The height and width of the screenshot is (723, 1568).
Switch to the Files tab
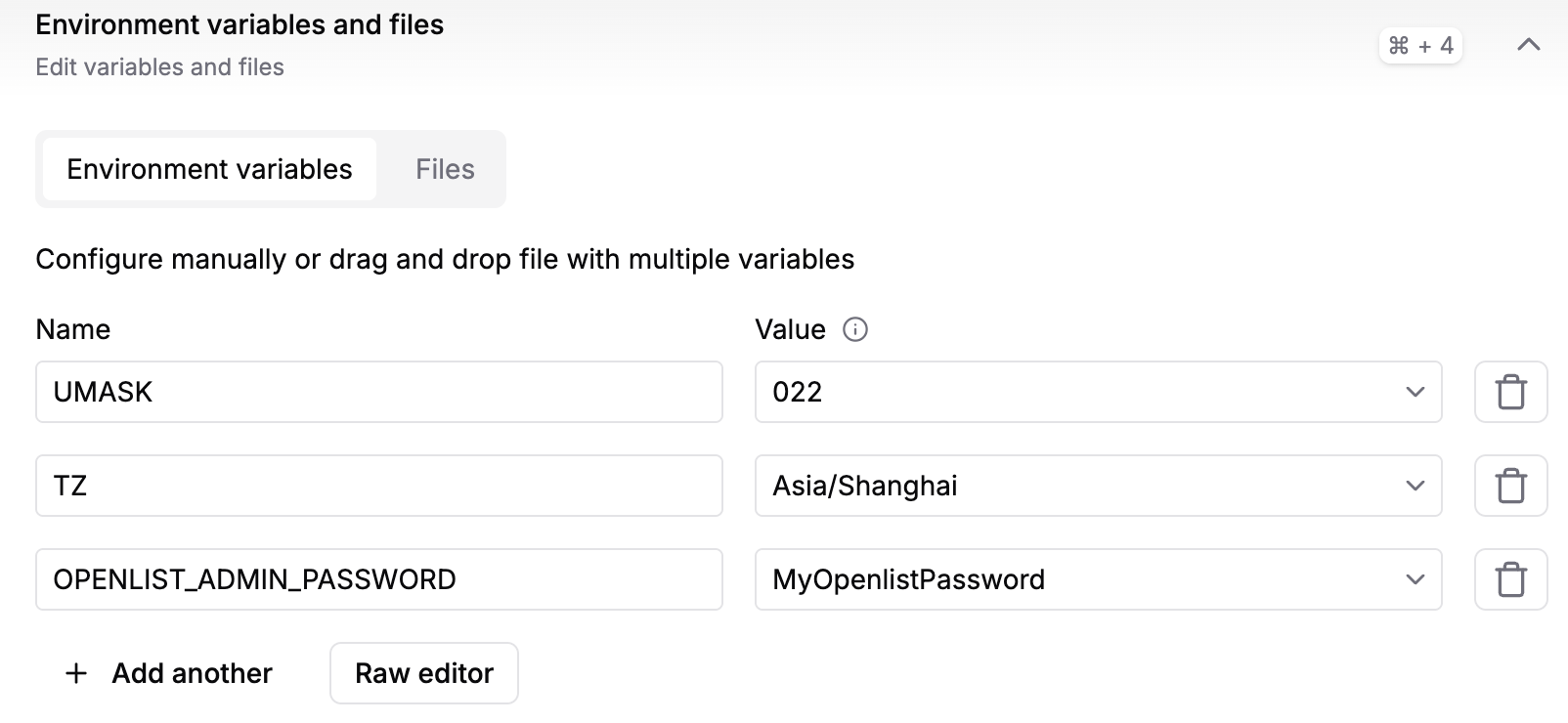coord(445,169)
